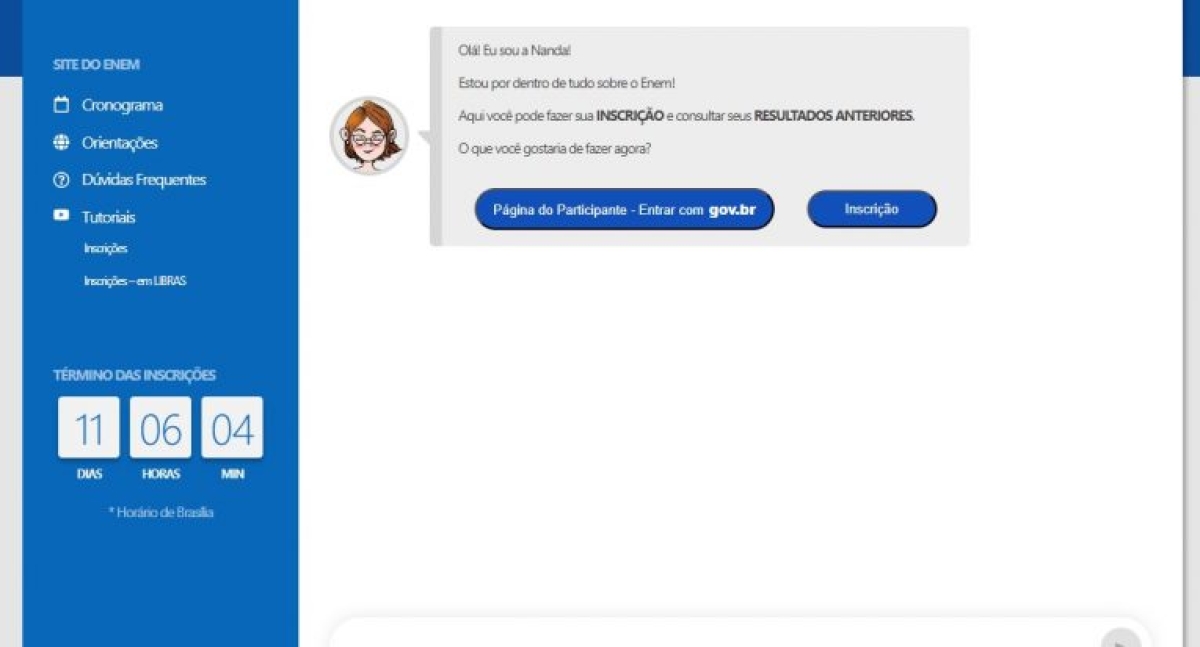Open the Inscrições tutorial link
This screenshot has width=1200, height=647.
tap(106, 249)
